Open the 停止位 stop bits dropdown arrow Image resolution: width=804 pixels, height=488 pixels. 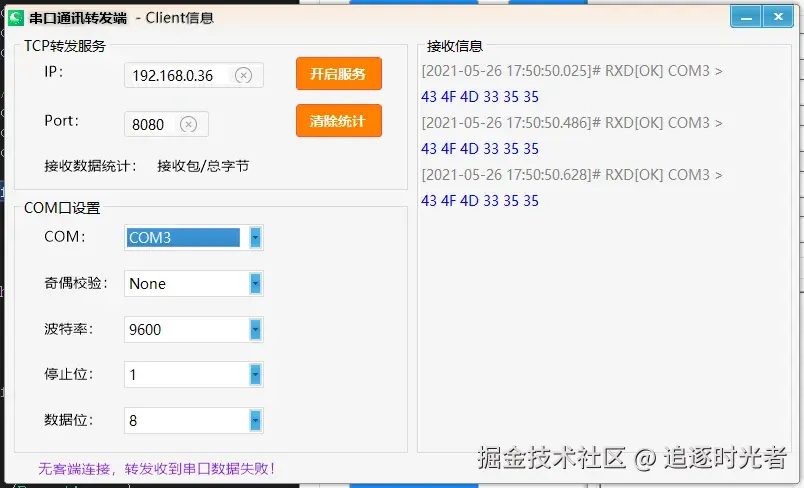(x=255, y=374)
